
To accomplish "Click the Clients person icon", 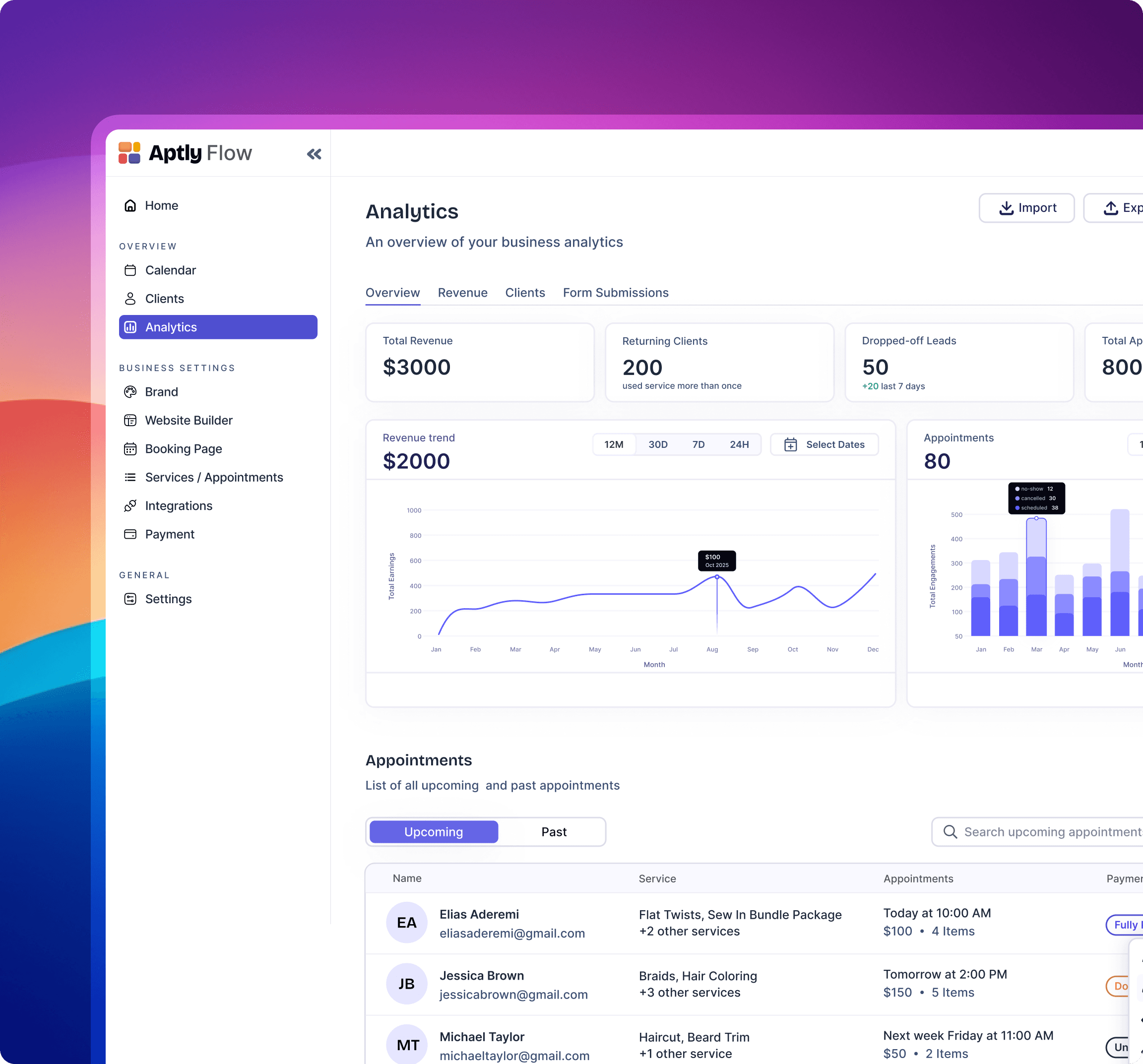I will pos(130,298).
